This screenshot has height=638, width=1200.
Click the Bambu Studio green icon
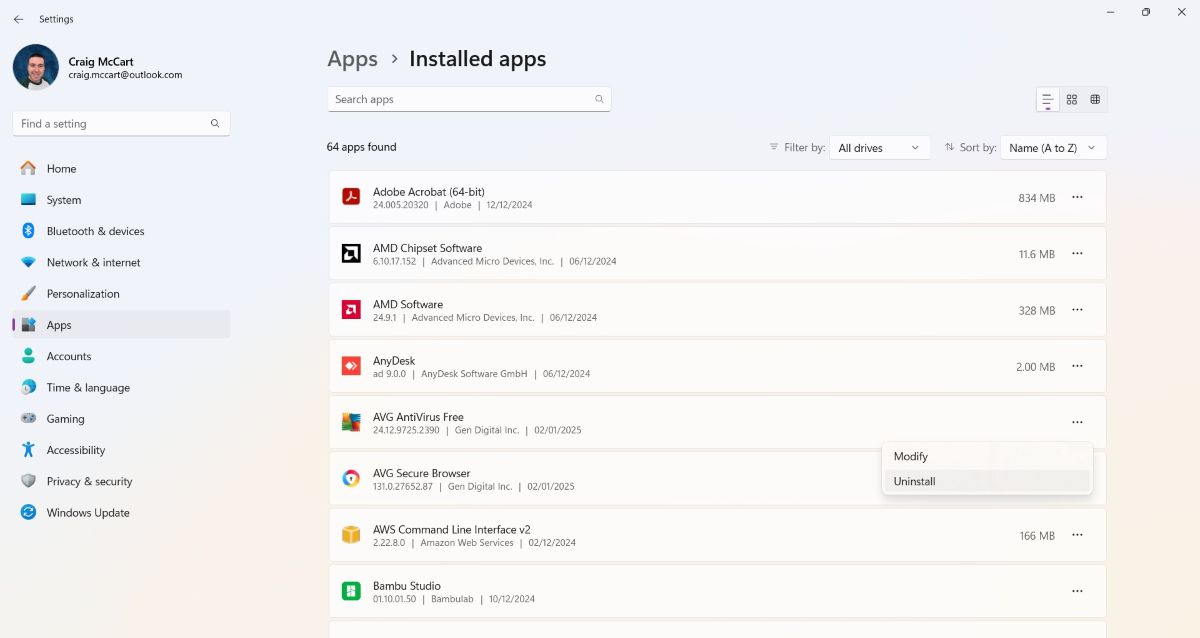click(351, 591)
